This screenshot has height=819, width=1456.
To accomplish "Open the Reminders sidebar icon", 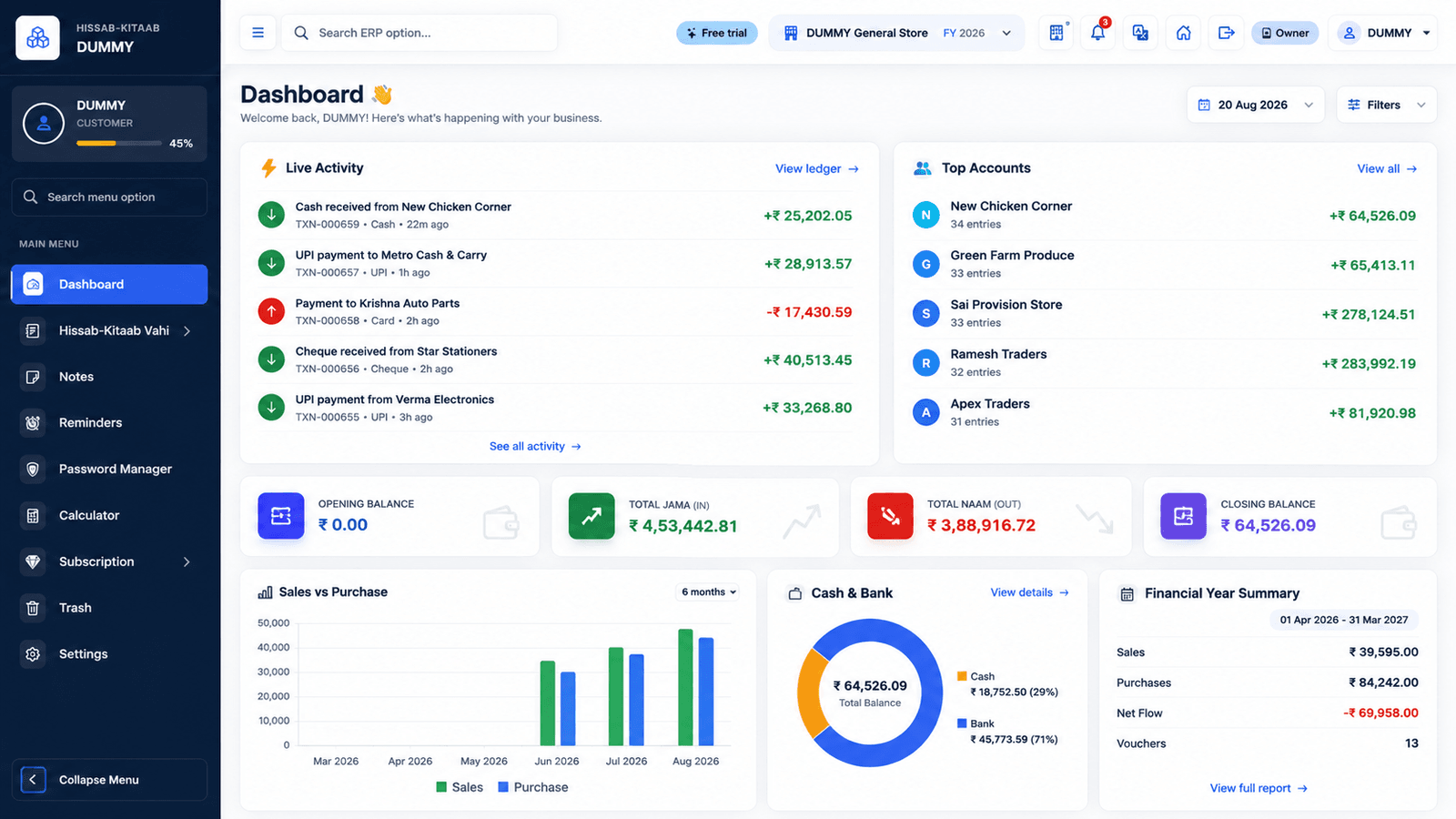I will [x=33, y=422].
